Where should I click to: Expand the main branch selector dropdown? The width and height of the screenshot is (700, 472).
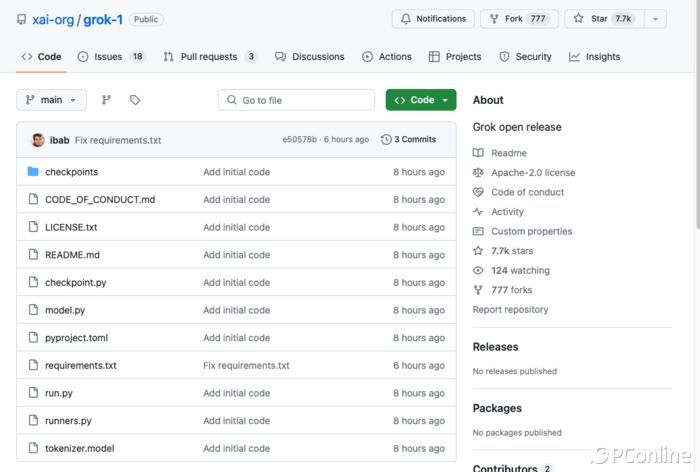(x=51, y=100)
